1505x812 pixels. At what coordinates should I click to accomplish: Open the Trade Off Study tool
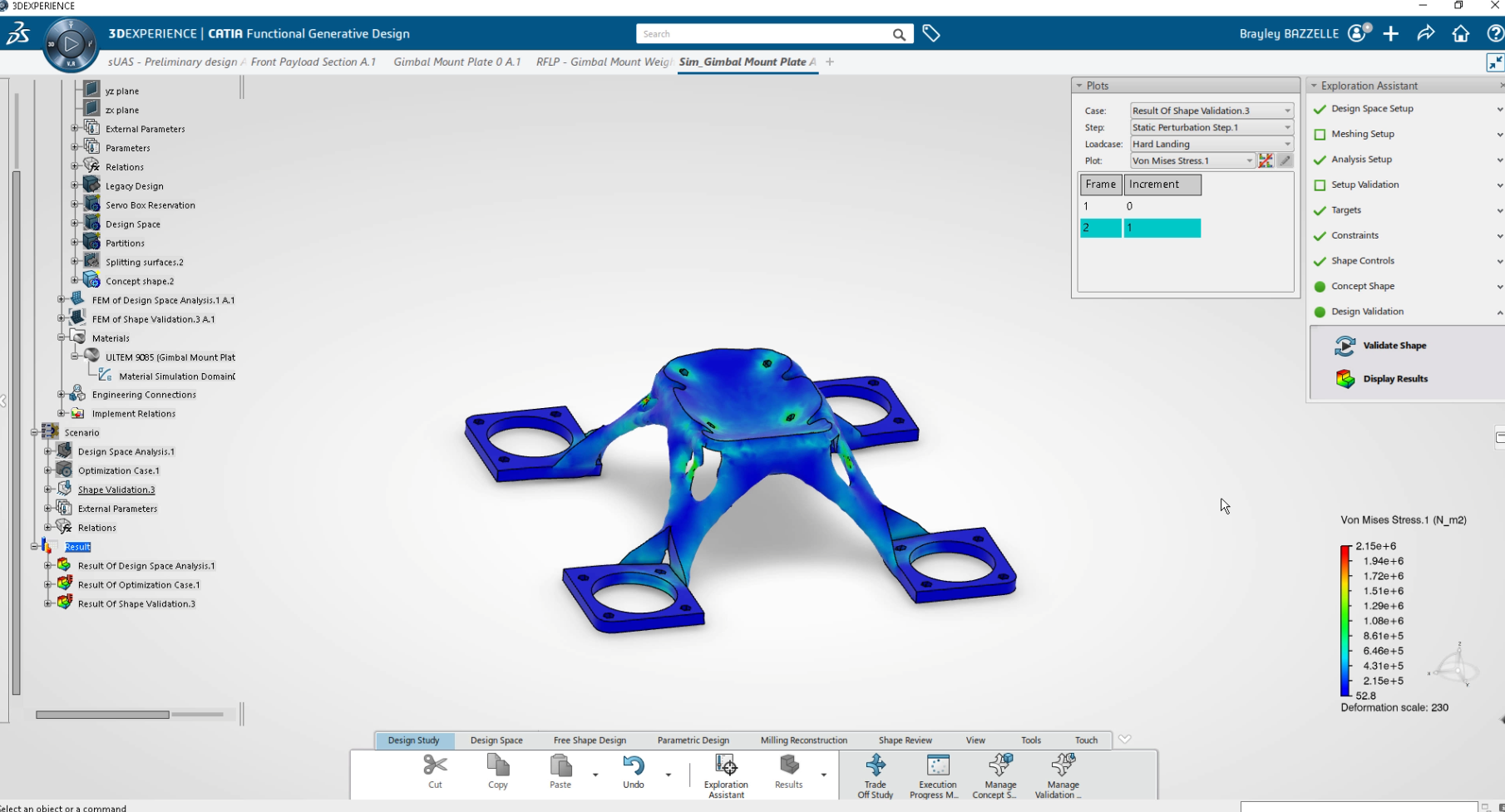coord(875,765)
